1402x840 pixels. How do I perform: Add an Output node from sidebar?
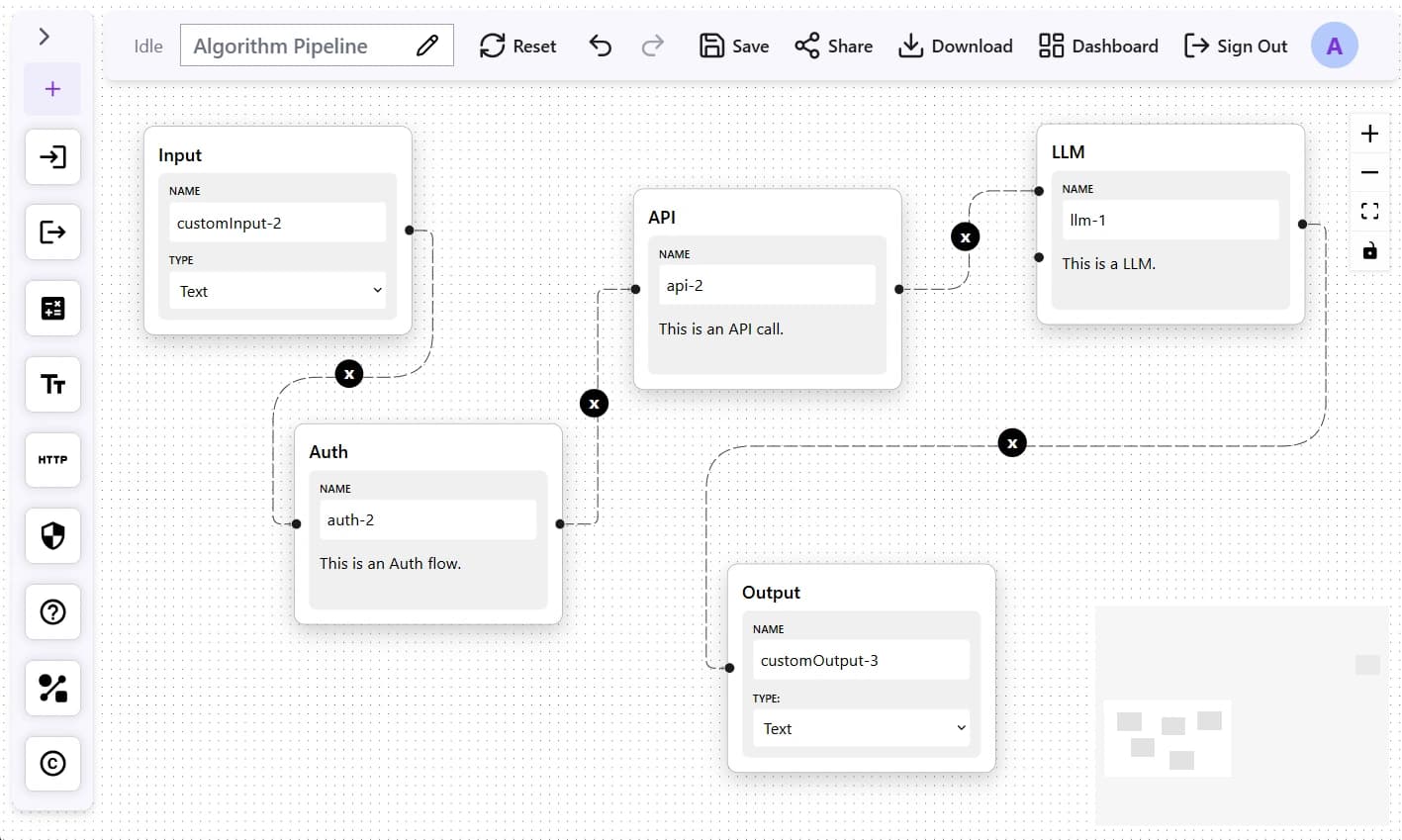(52, 233)
